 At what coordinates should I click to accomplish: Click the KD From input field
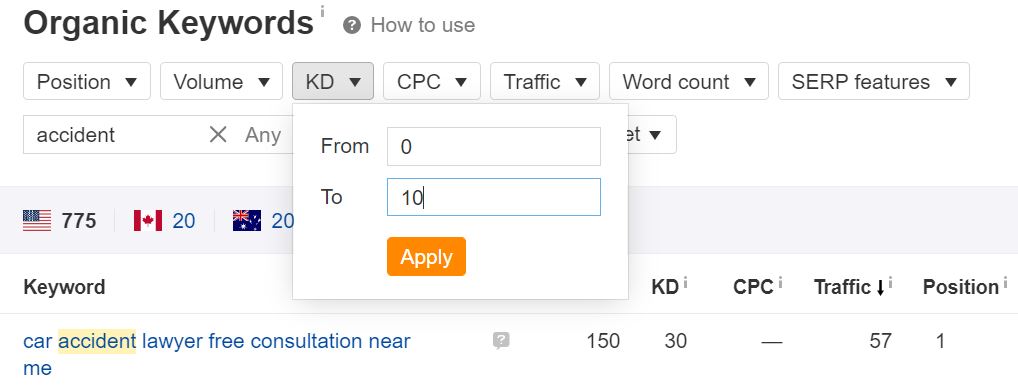[493, 146]
